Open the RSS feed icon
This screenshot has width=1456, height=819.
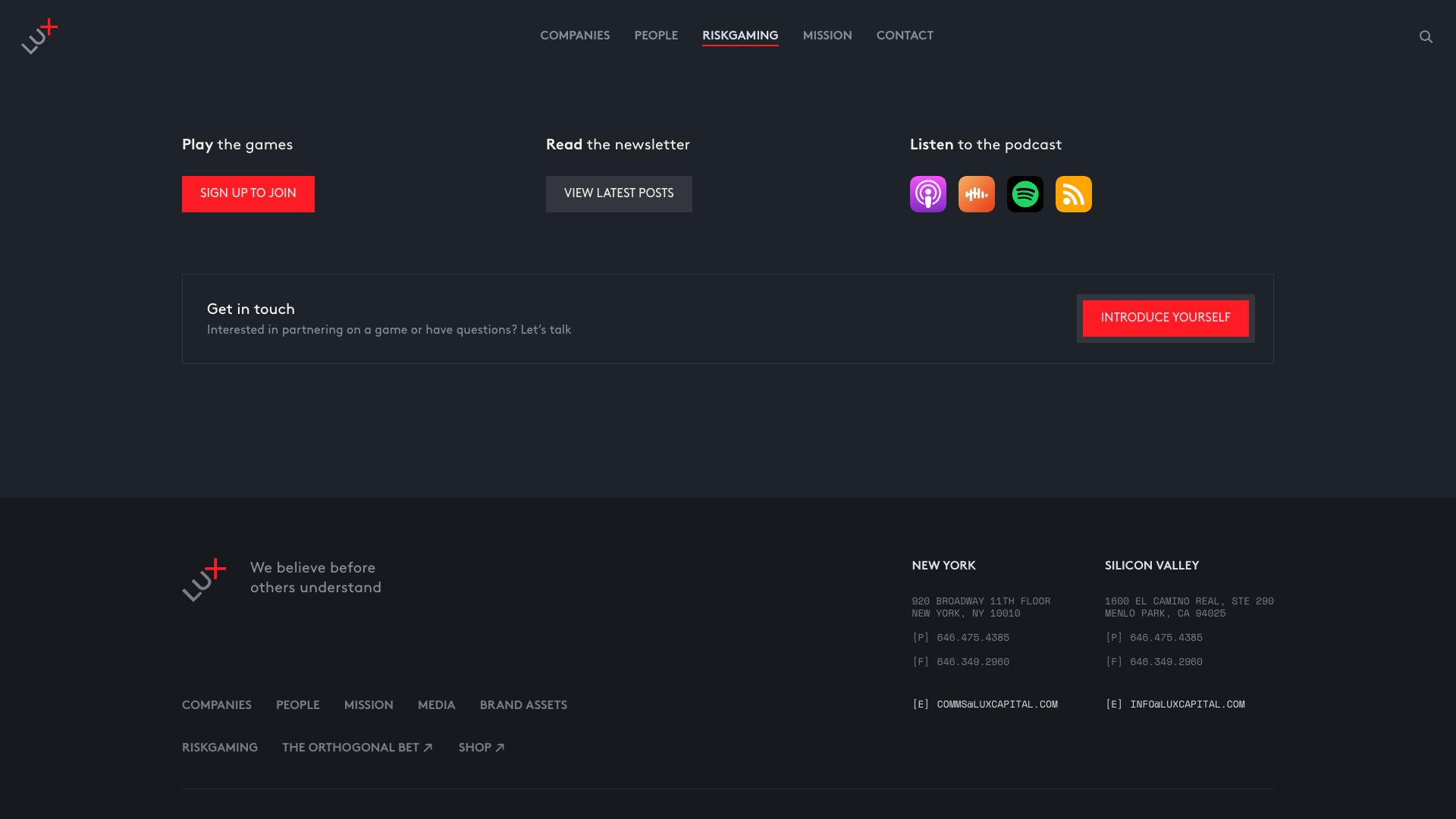click(1073, 193)
